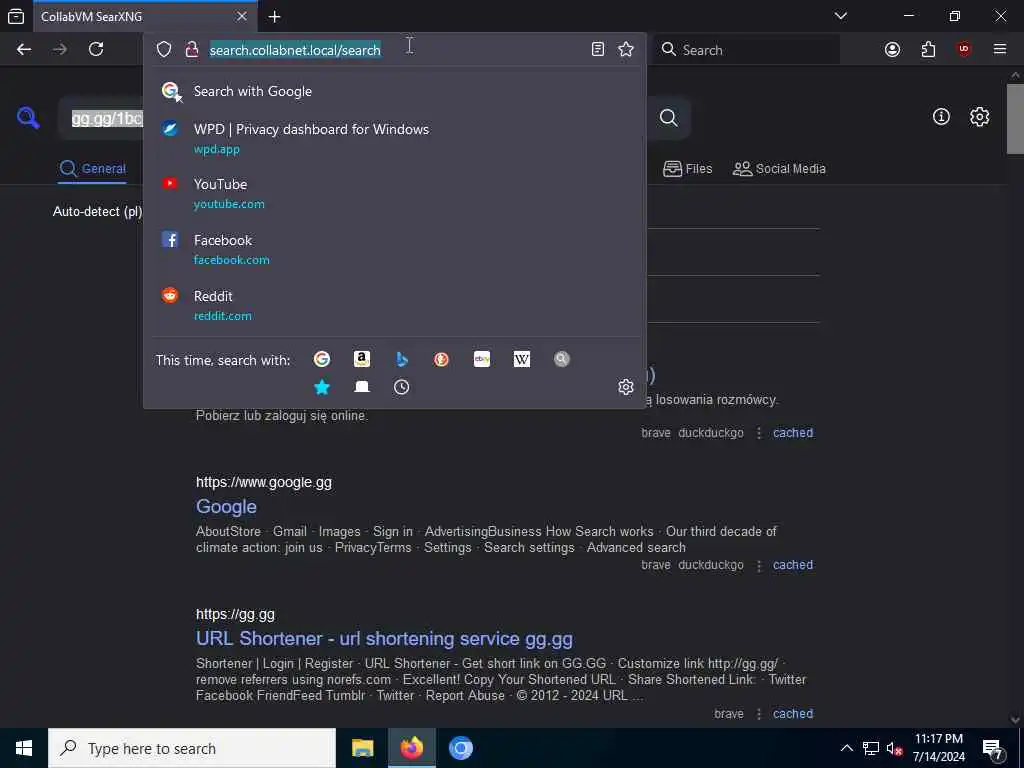This screenshot has height=768, width=1024.
Task: Open the Chromium browser taskbar icon
Action: coord(460,748)
